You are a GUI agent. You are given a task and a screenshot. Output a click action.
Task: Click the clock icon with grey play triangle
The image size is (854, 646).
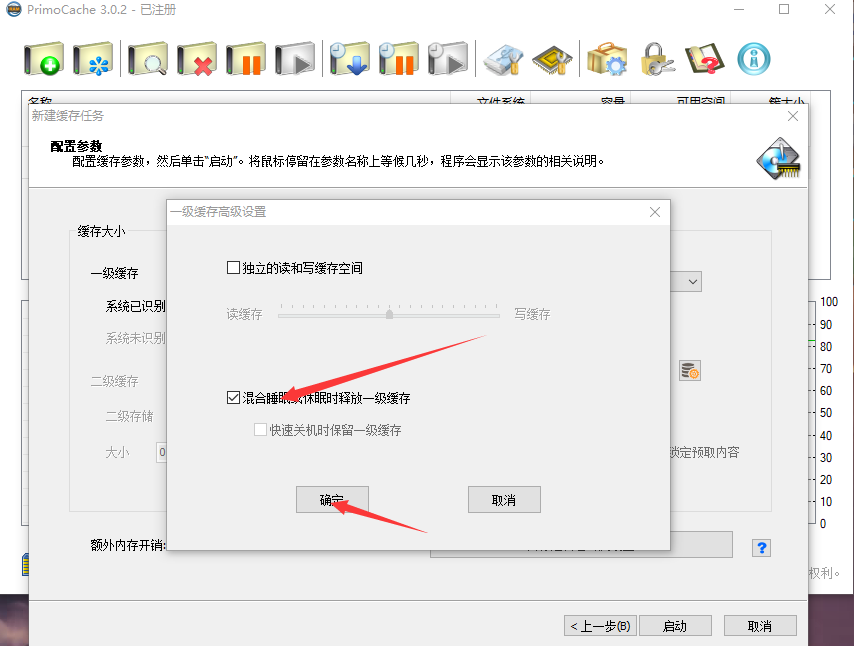448,59
